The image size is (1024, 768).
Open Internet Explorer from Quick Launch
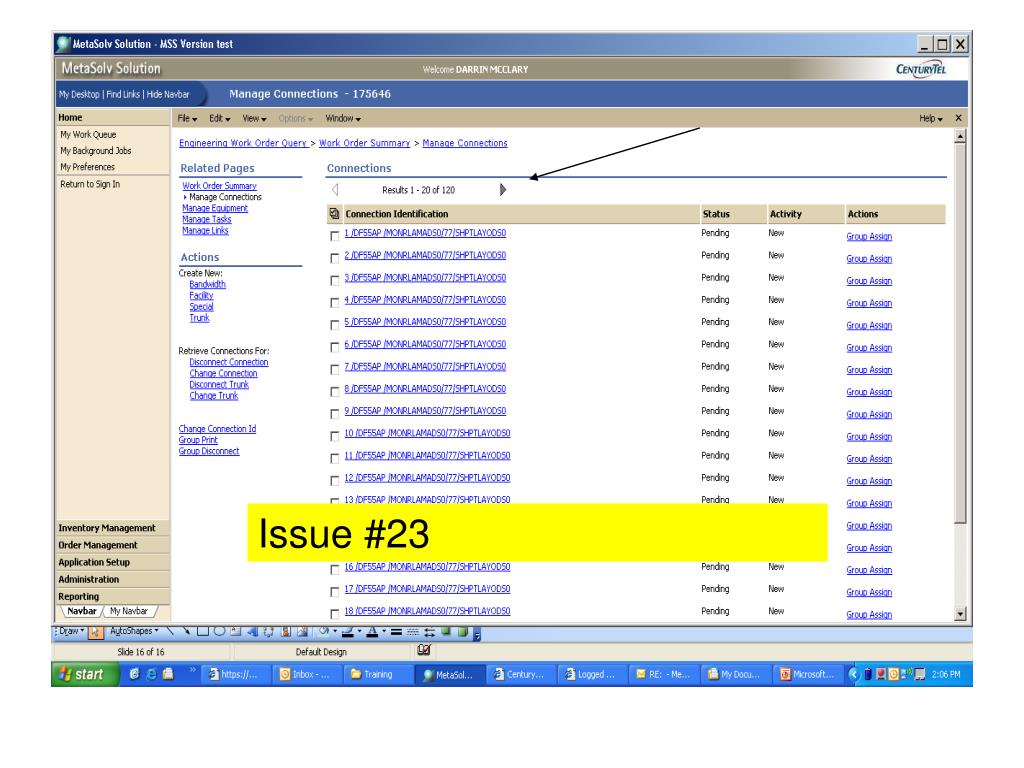click(151, 674)
